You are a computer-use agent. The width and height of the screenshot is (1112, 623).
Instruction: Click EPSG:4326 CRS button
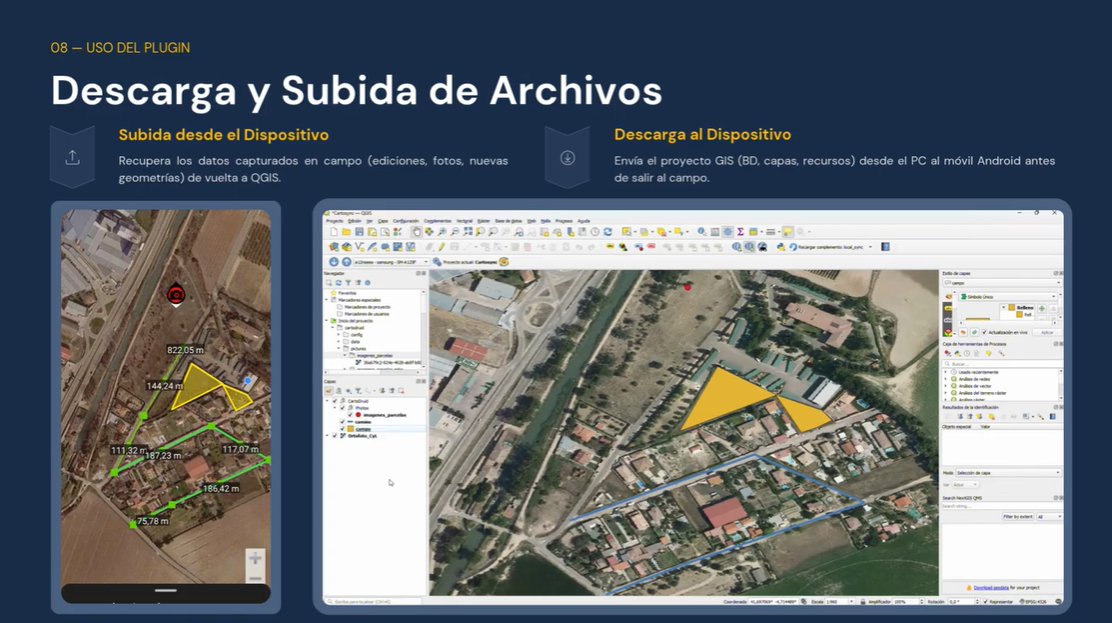(x=1033, y=602)
